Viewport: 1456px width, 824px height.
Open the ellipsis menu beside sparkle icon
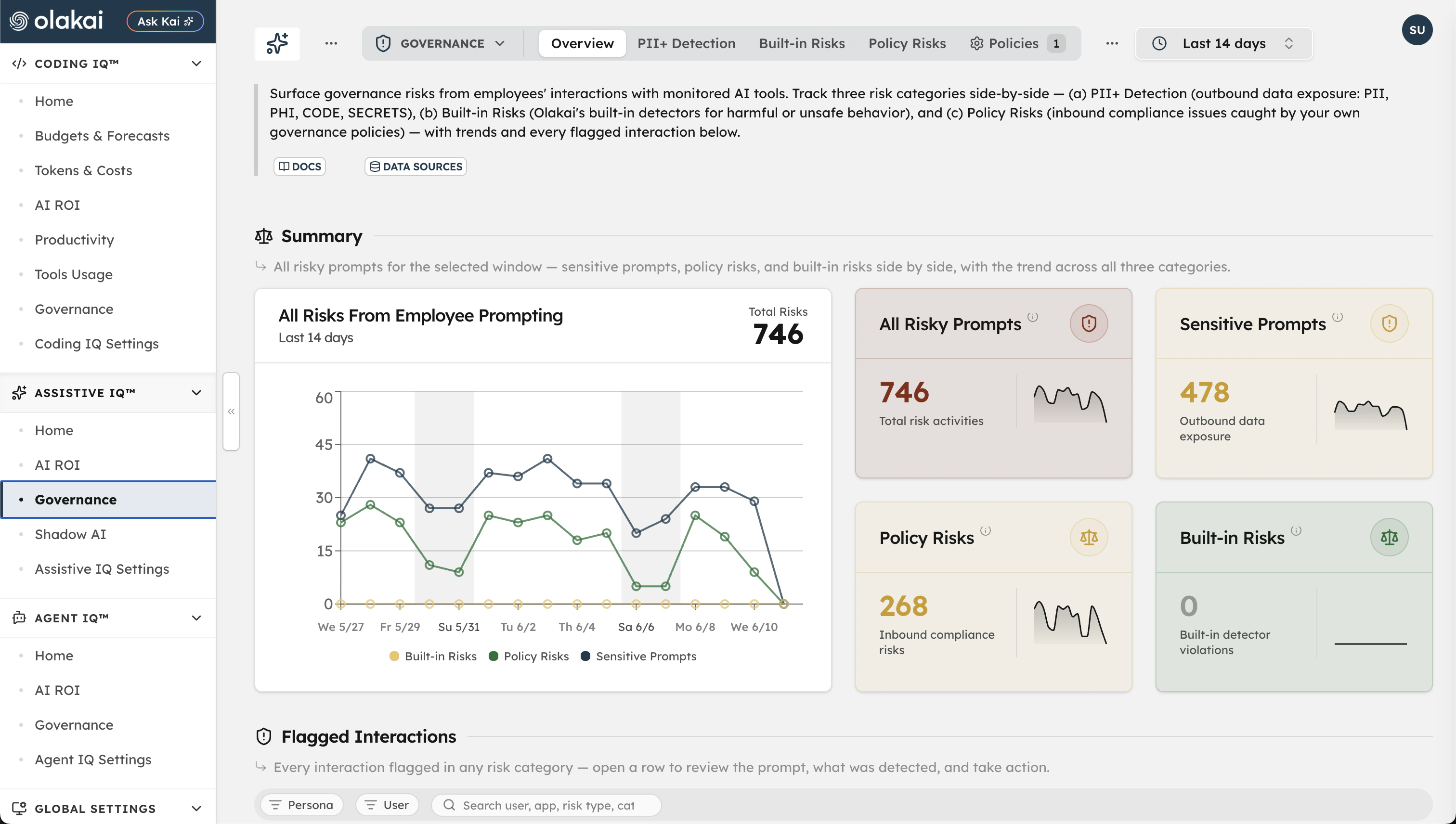pos(331,44)
